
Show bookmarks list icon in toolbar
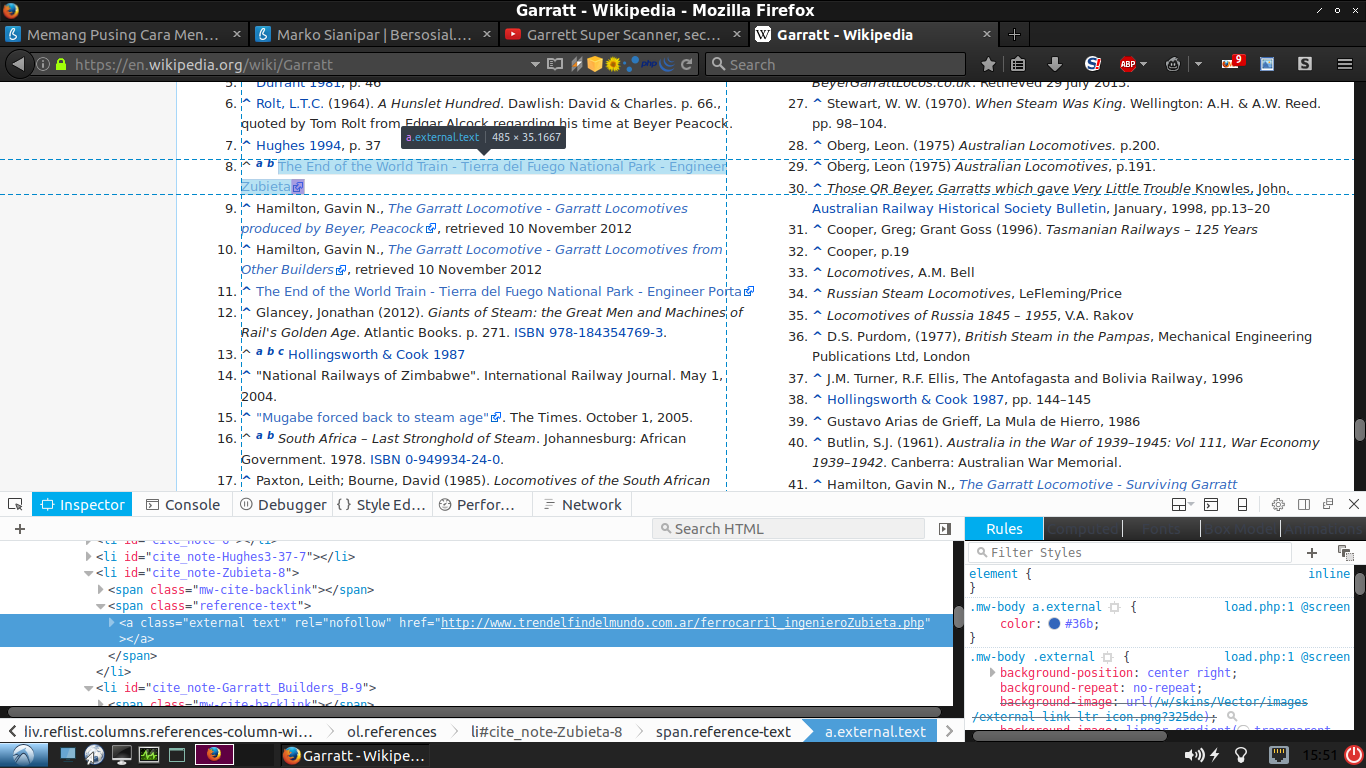tap(1016, 64)
